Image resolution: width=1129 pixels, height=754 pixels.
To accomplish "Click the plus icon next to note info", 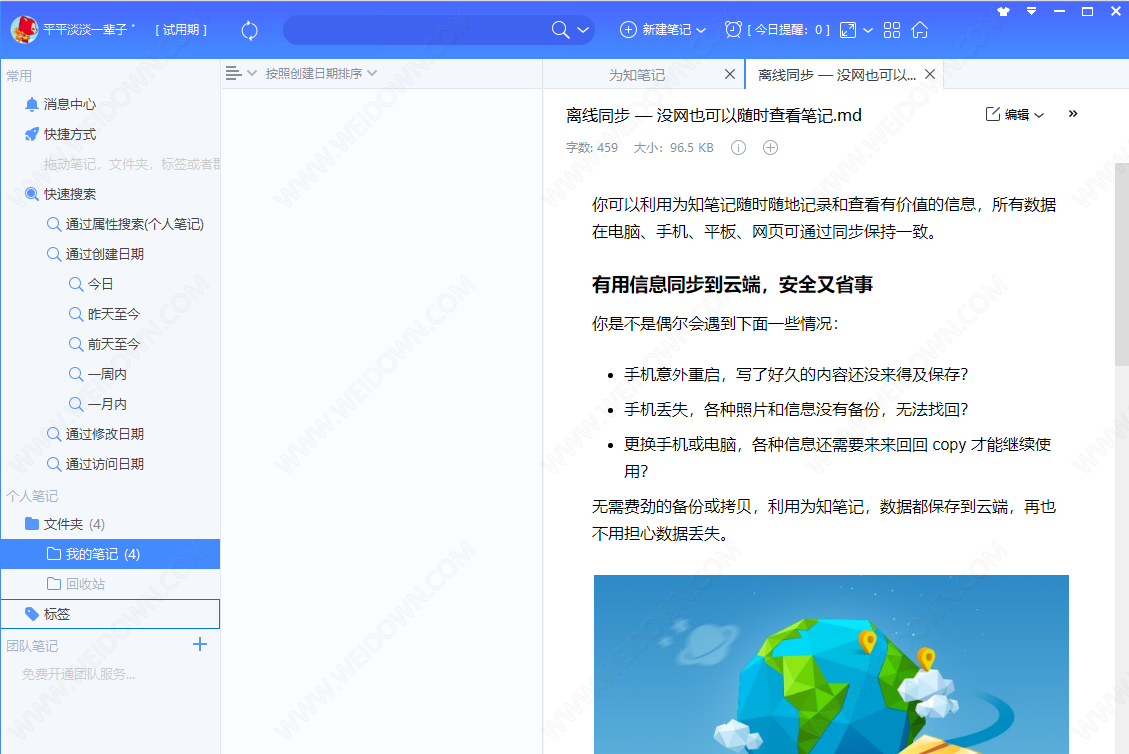I will [x=770, y=147].
